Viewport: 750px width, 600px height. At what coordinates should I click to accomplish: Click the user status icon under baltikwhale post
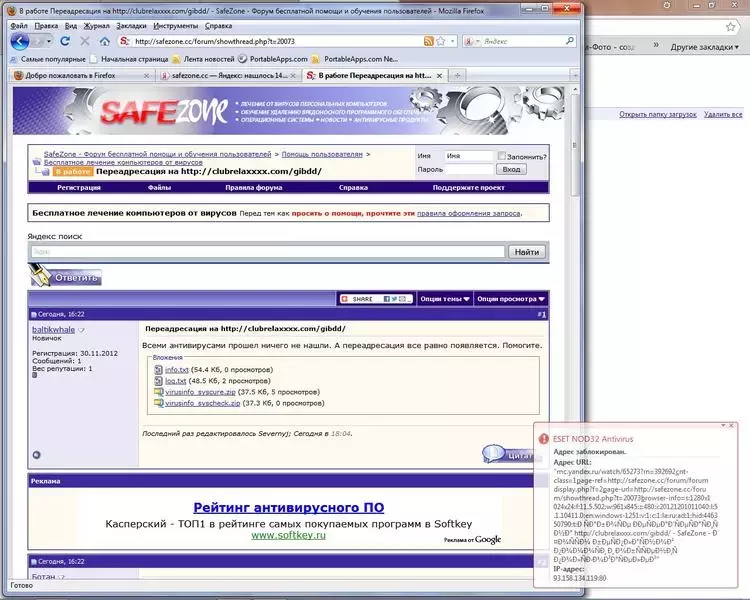point(36,455)
